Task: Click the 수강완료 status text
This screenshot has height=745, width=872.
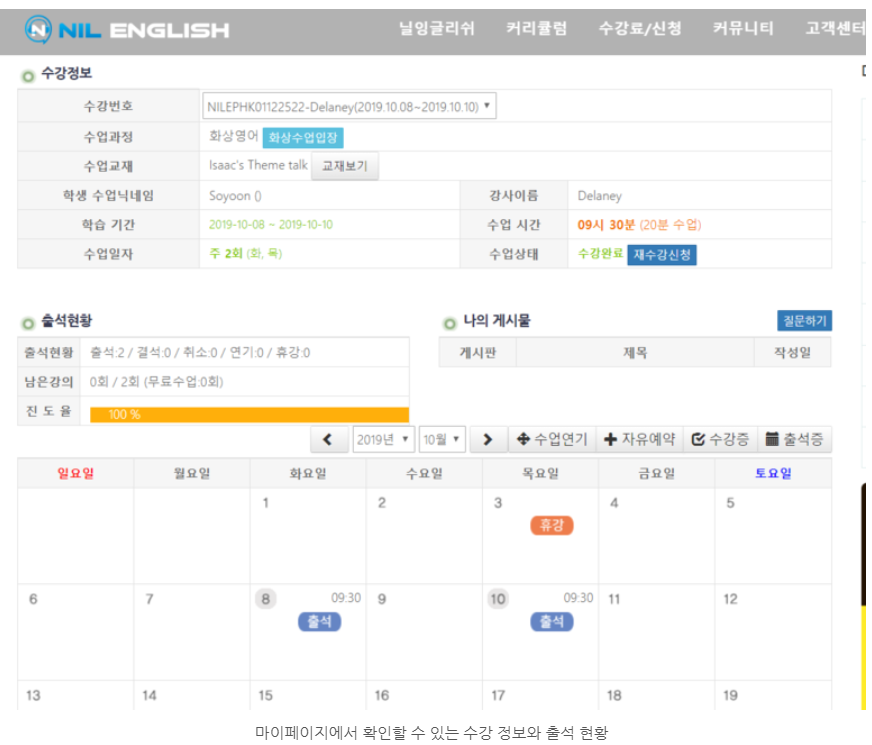Action: (601, 254)
